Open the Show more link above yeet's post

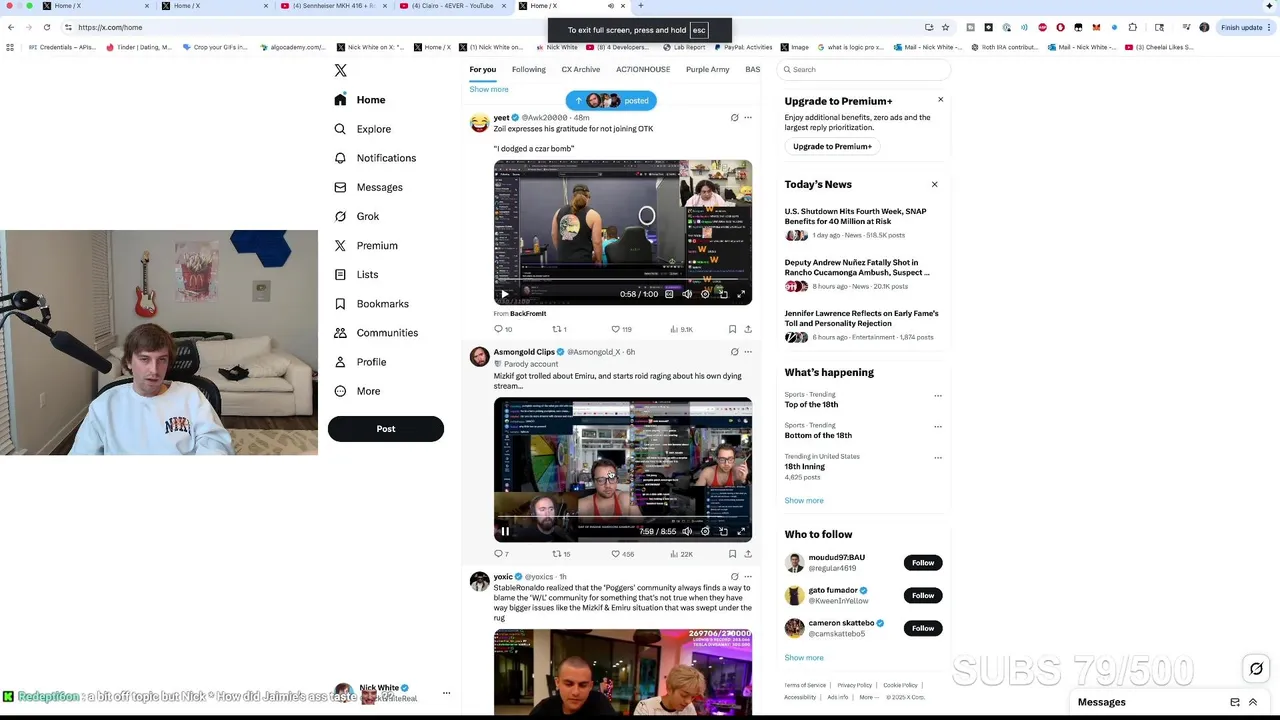489,89
